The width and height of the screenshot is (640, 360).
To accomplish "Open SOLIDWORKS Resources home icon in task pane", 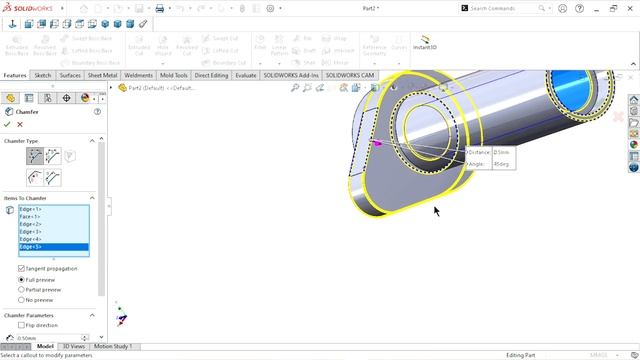I will [x=633, y=100].
